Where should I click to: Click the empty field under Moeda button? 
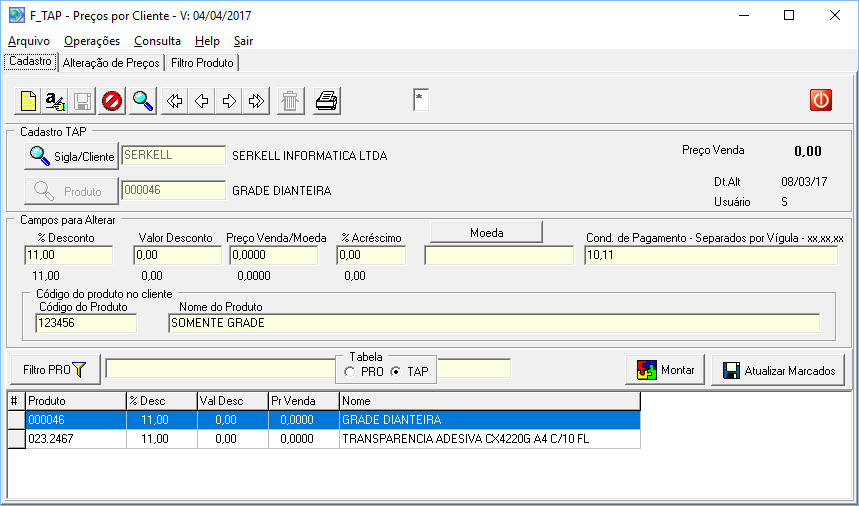click(499, 255)
